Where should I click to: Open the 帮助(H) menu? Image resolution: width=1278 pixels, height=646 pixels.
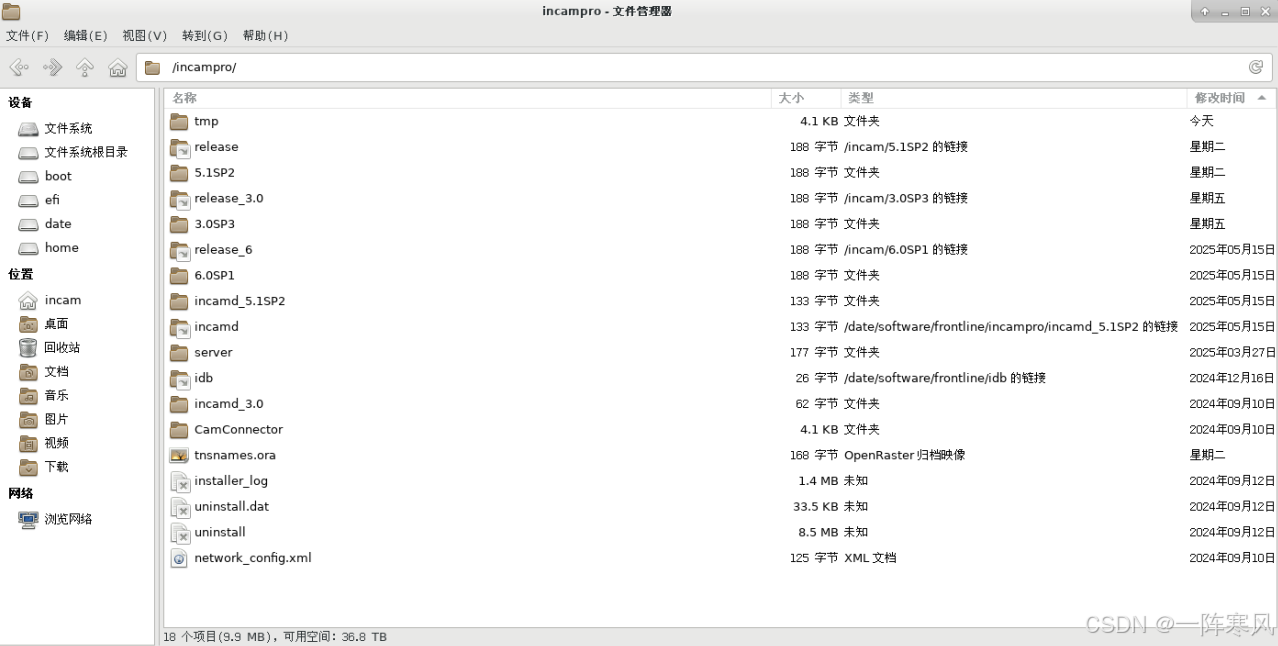pyautogui.click(x=265, y=36)
